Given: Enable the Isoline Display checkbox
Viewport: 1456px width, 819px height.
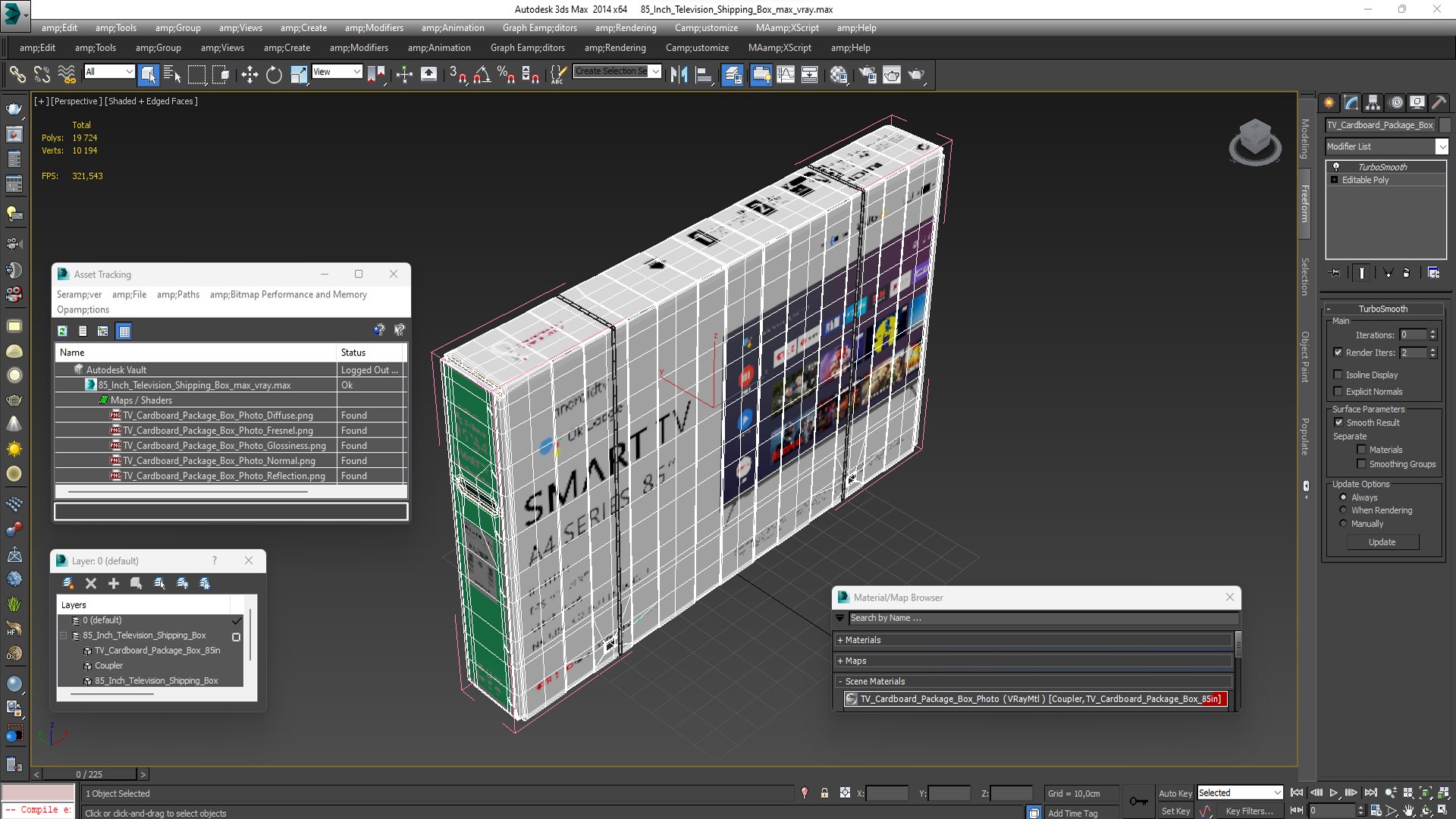Looking at the screenshot, I should tap(1338, 375).
